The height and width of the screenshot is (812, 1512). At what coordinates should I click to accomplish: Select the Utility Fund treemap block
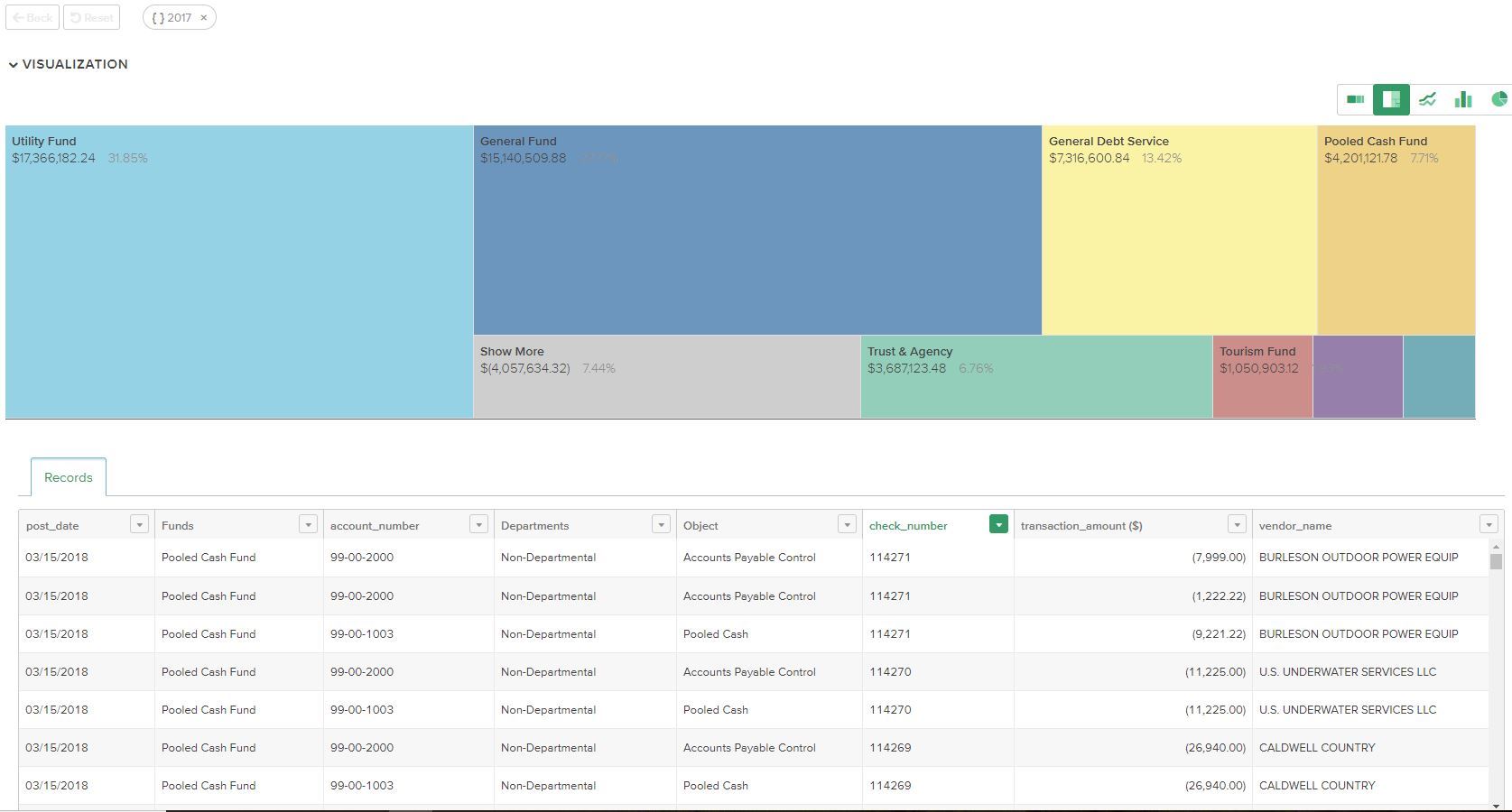click(x=239, y=272)
